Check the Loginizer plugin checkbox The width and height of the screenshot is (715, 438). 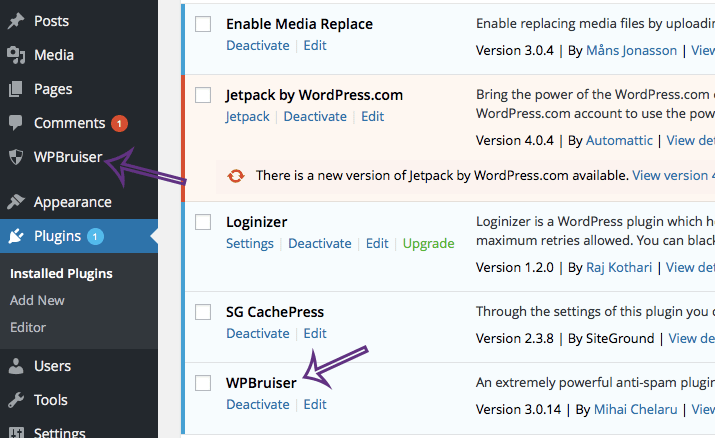(203, 221)
